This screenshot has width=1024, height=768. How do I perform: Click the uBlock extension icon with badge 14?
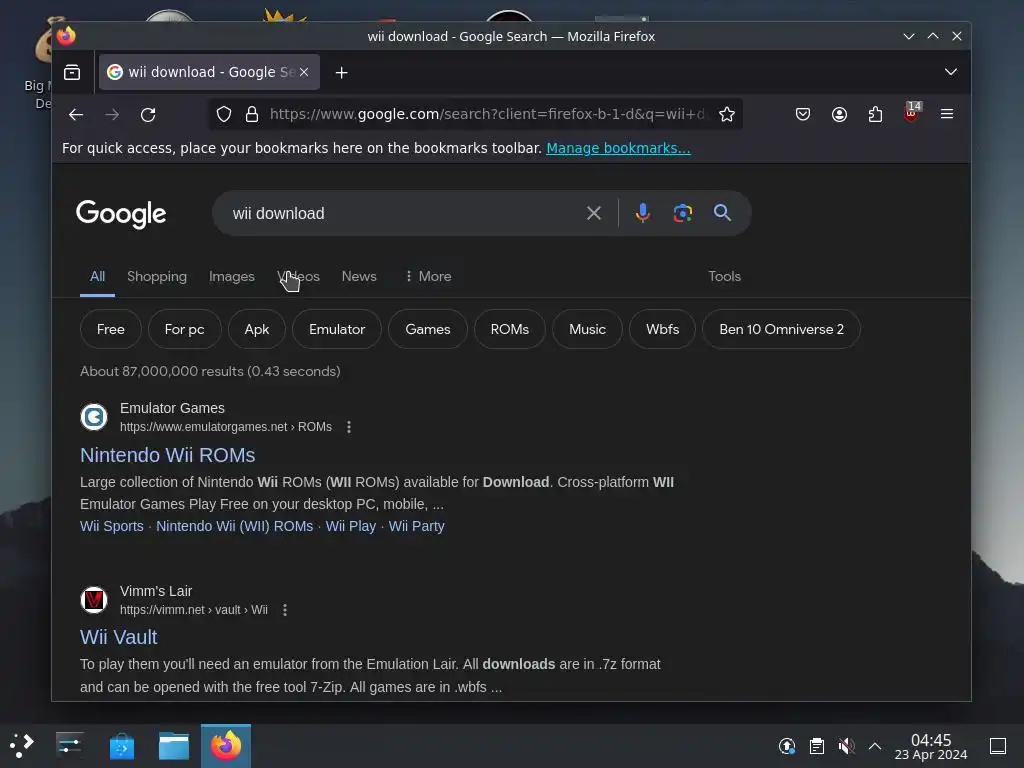pyautogui.click(x=912, y=112)
